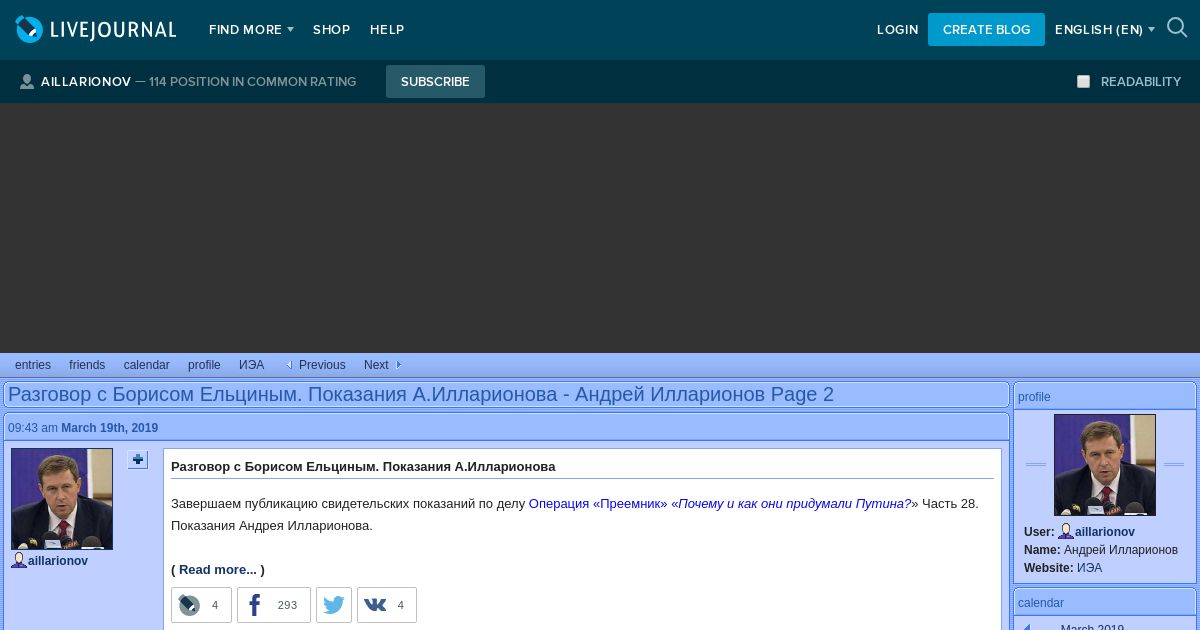Expand entry with the plus icon

(138, 460)
